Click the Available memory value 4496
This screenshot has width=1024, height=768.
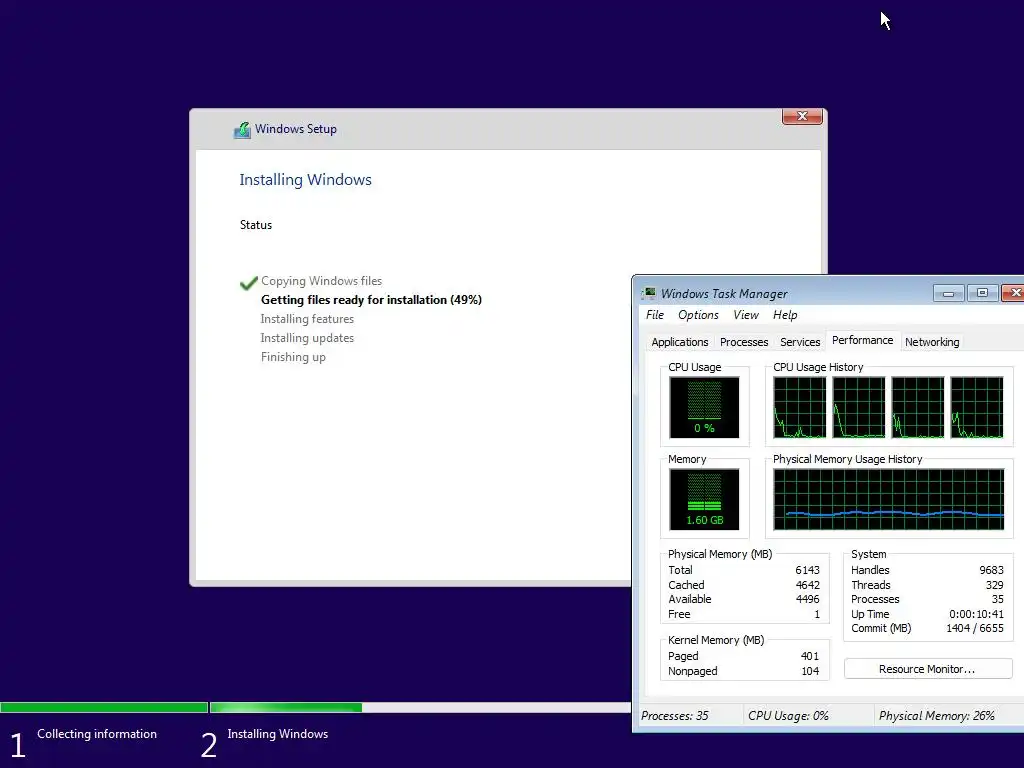pos(807,600)
